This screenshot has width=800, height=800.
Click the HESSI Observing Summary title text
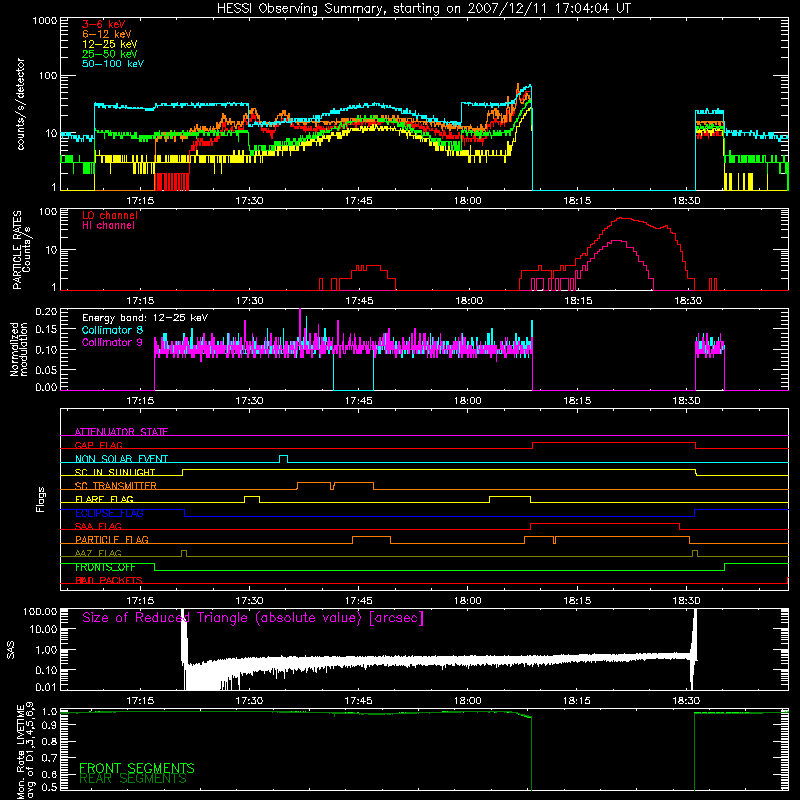[423, 9]
